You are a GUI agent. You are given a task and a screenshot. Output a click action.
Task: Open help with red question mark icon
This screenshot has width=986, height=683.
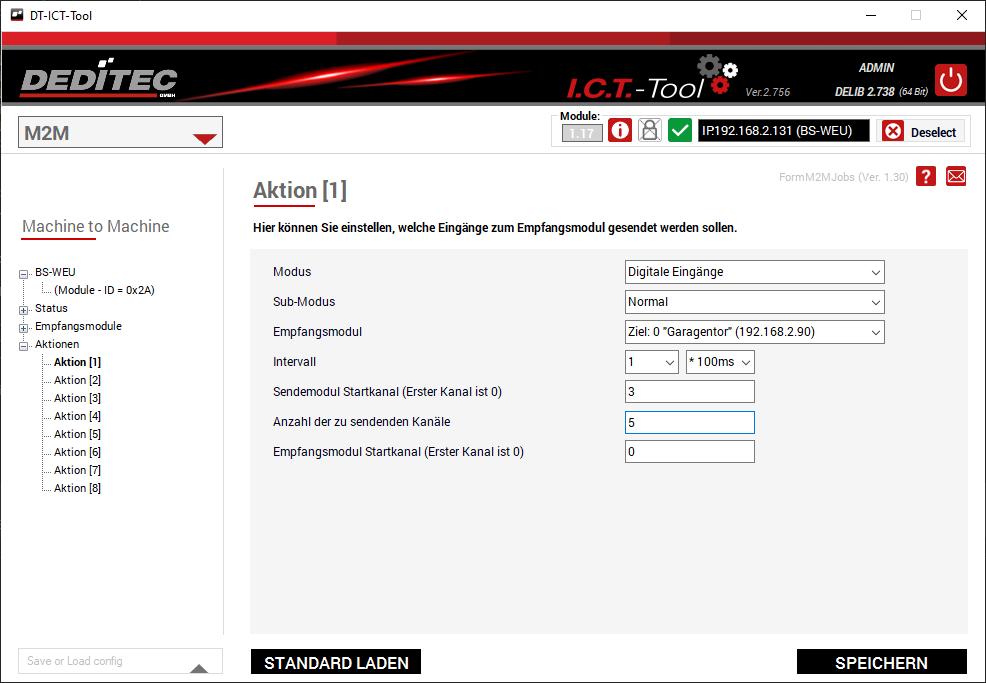(926, 177)
